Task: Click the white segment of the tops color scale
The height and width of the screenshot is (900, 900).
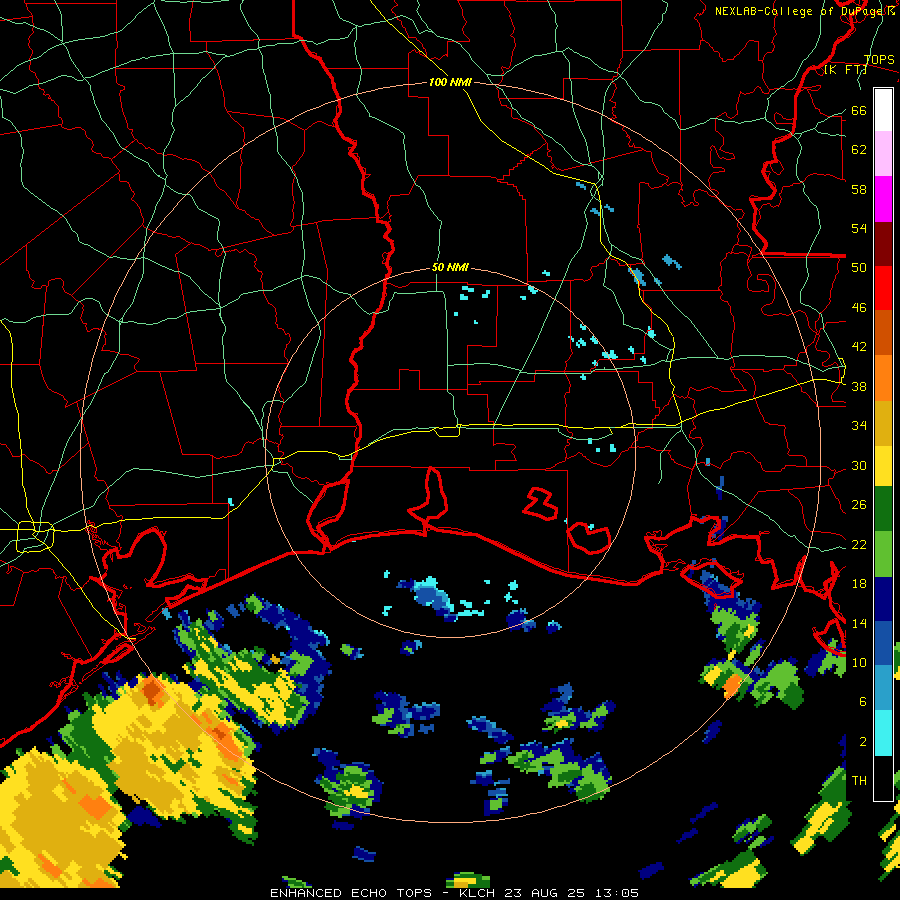Action: [883, 110]
